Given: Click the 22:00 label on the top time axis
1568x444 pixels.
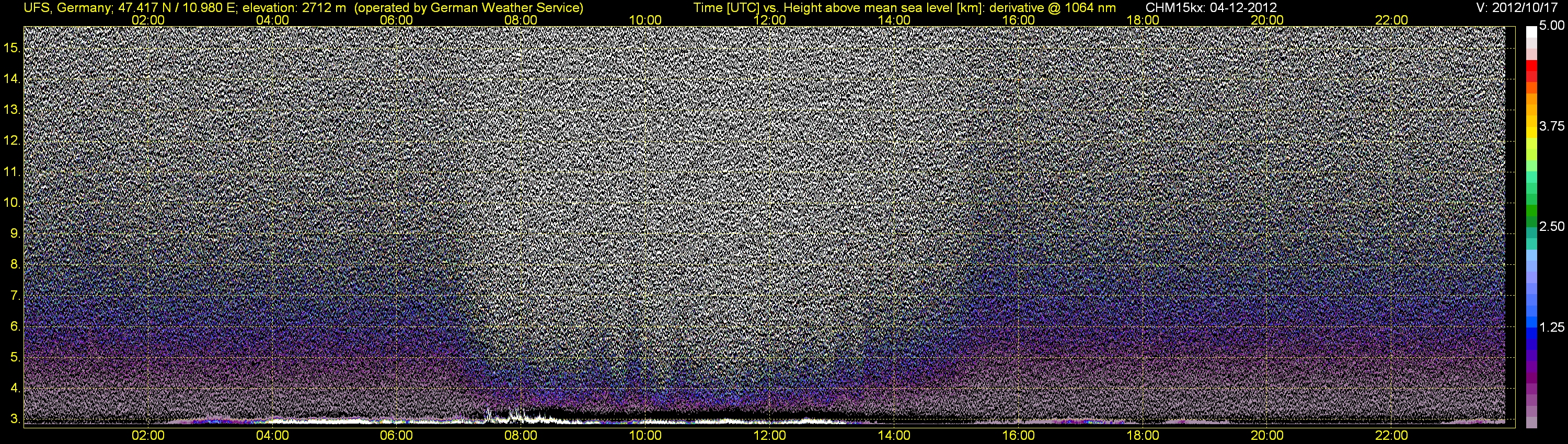Looking at the screenshot, I should pos(1391,20).
